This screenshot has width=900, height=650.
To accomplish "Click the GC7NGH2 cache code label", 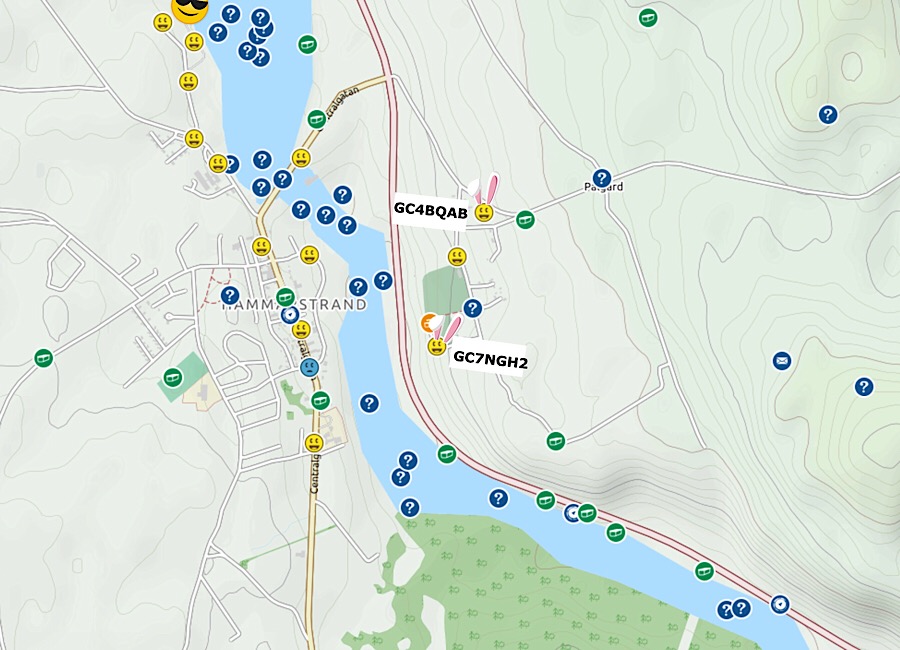I will point(490,358).
